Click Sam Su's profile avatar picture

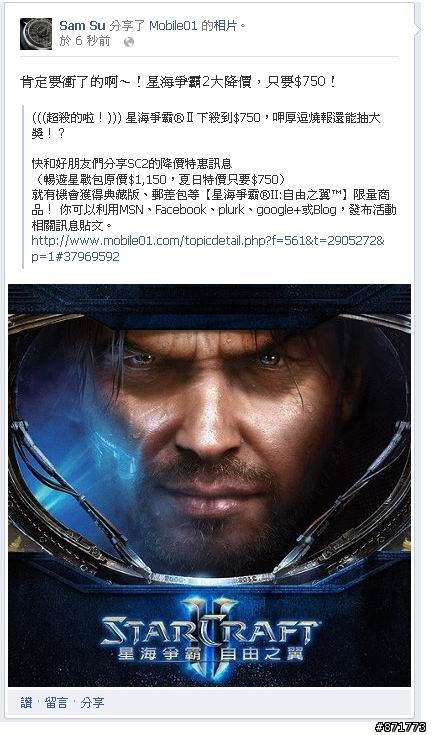tap(36, 34)
